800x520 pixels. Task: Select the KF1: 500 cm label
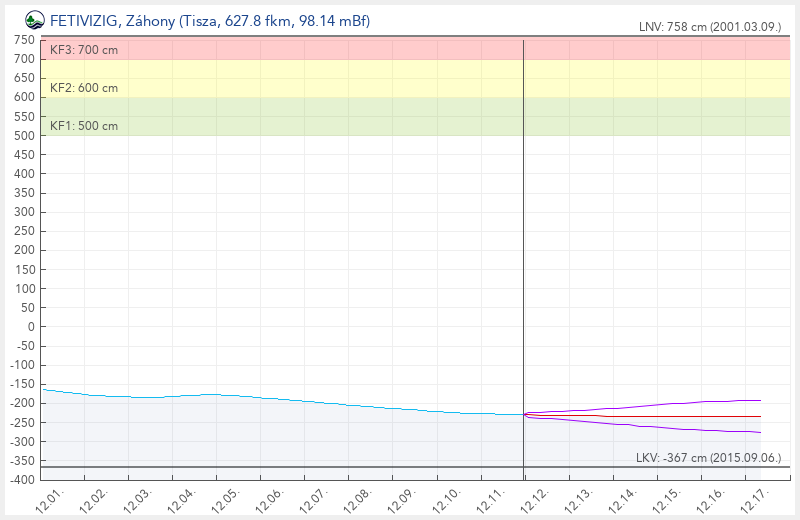click(83, 126)
